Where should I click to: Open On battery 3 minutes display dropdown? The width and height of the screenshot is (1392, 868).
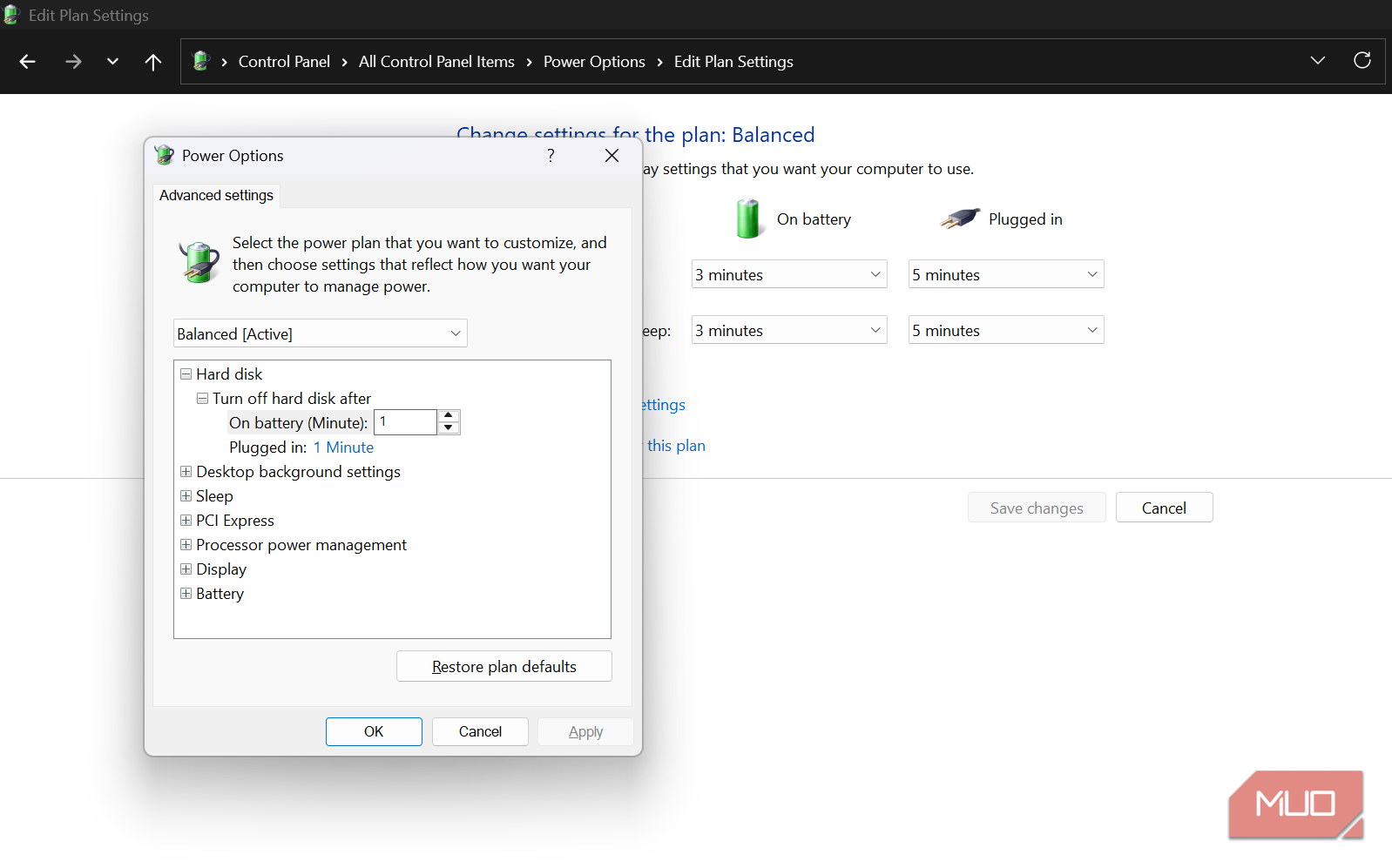pyautogui.click(x=789, y=274)
